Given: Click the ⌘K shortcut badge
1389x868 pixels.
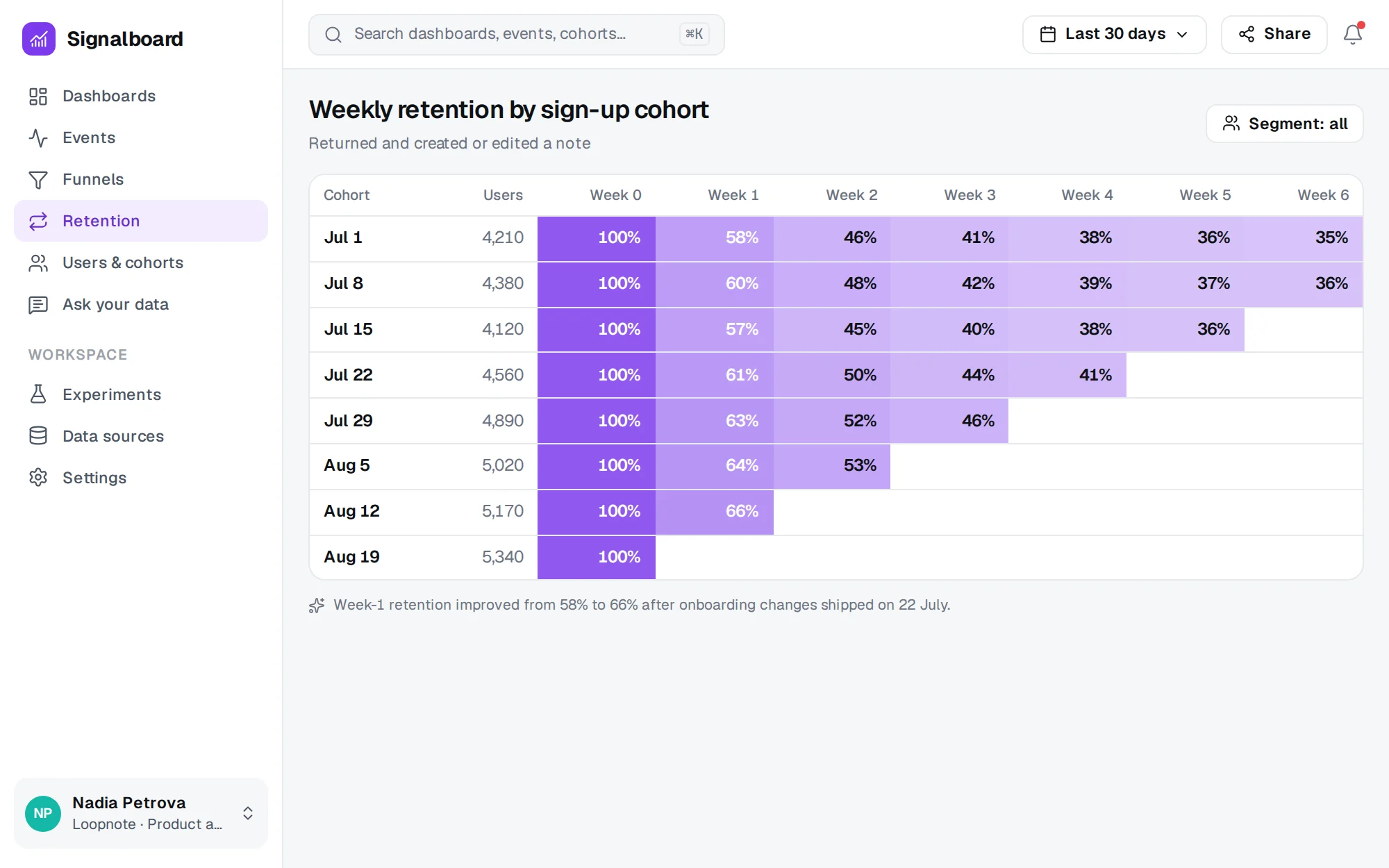Looking at the screenshot, I should tap(694, 34).
